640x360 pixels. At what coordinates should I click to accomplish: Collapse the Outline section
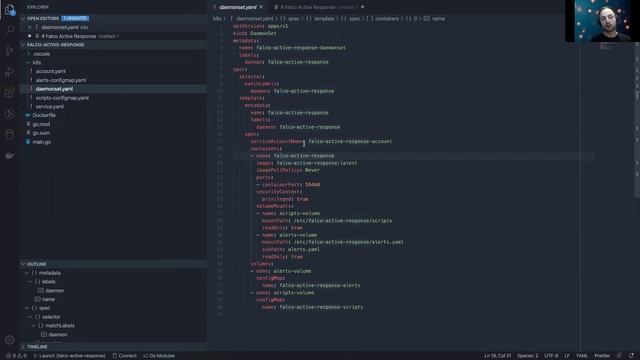tap(23, 264)
